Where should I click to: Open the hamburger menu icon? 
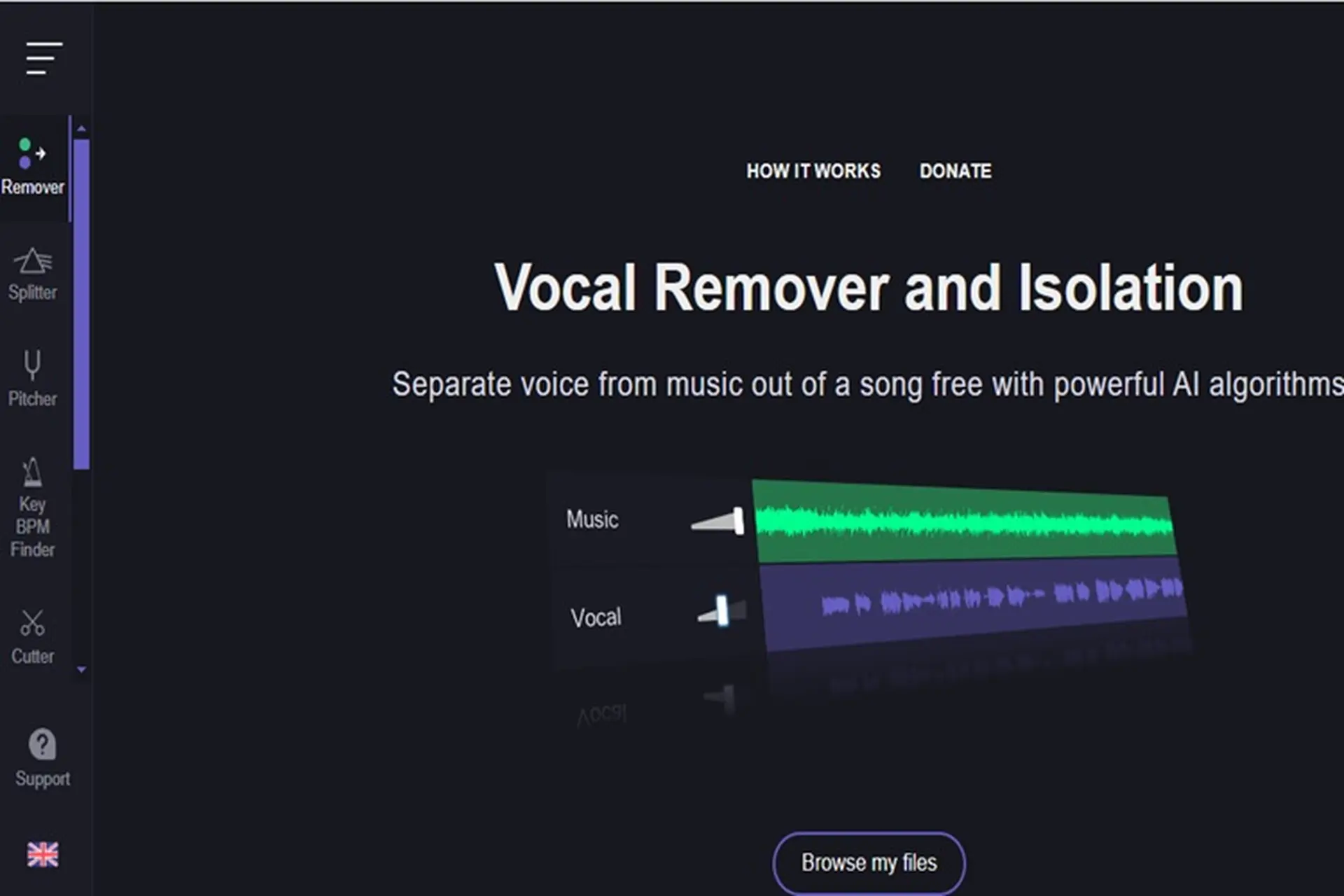pos(44,58)
